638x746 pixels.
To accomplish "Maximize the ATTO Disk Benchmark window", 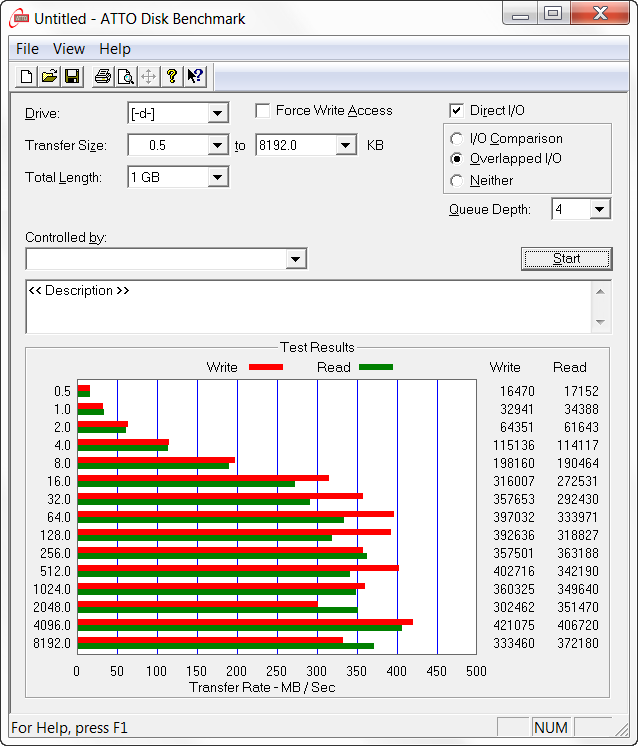I will [x=554, y=14].
